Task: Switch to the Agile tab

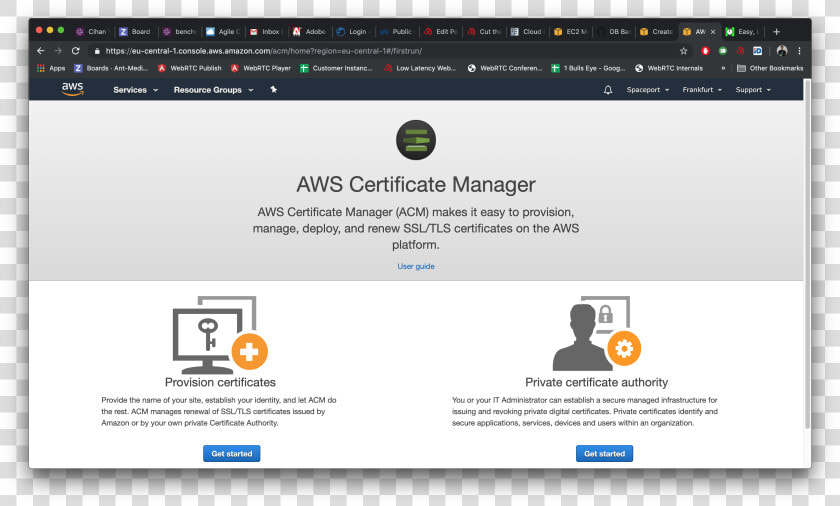Action: pos(223,32)
